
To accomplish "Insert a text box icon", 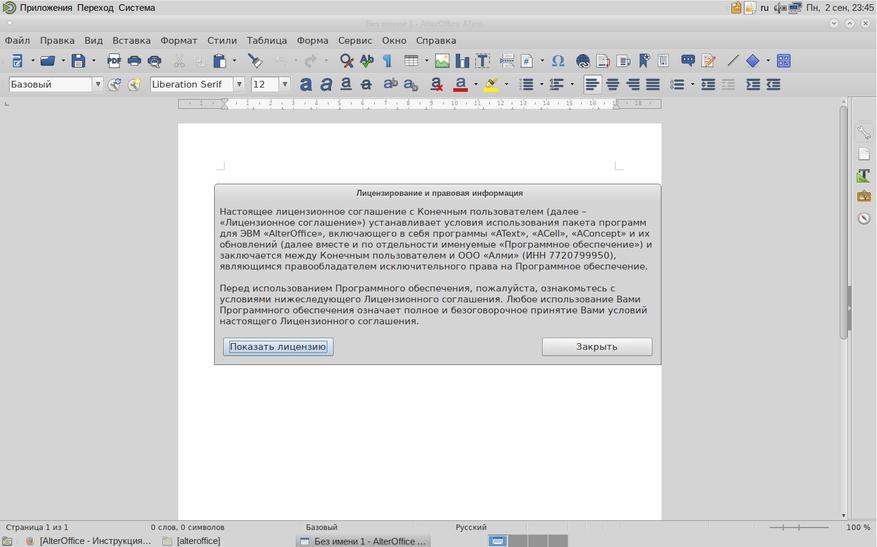I will click(x=482, y=61).
